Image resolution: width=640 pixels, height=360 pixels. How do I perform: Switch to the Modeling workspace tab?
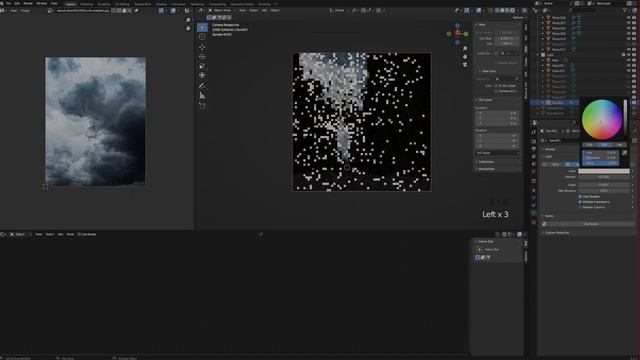86,4
